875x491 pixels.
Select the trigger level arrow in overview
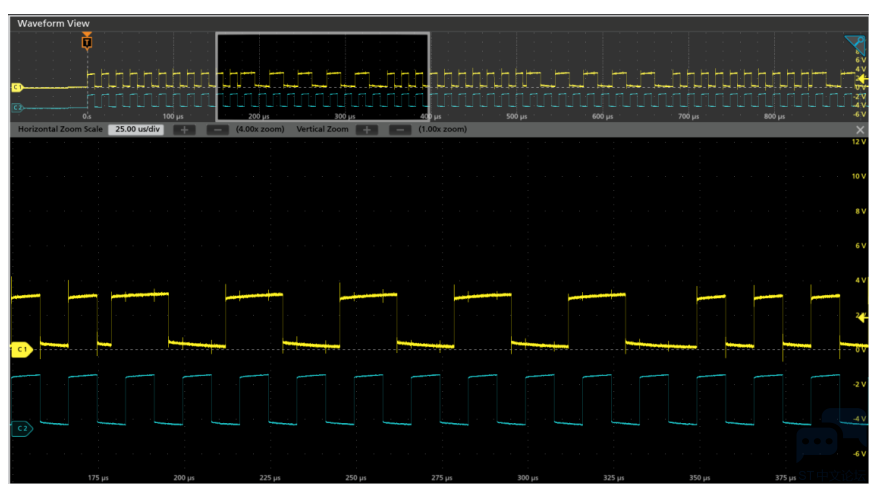point(863,79)
